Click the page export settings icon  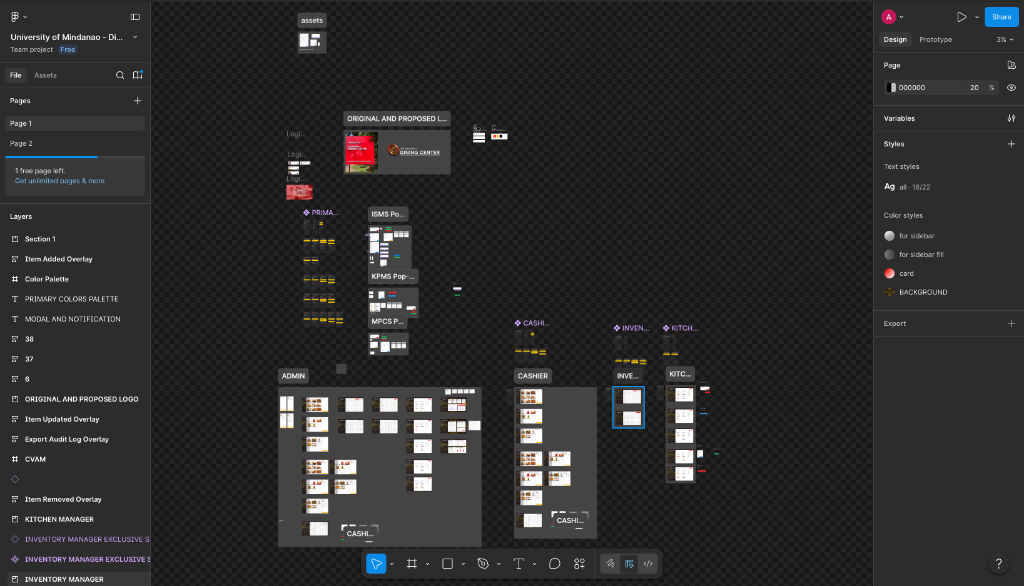[x=1011, y=65]
